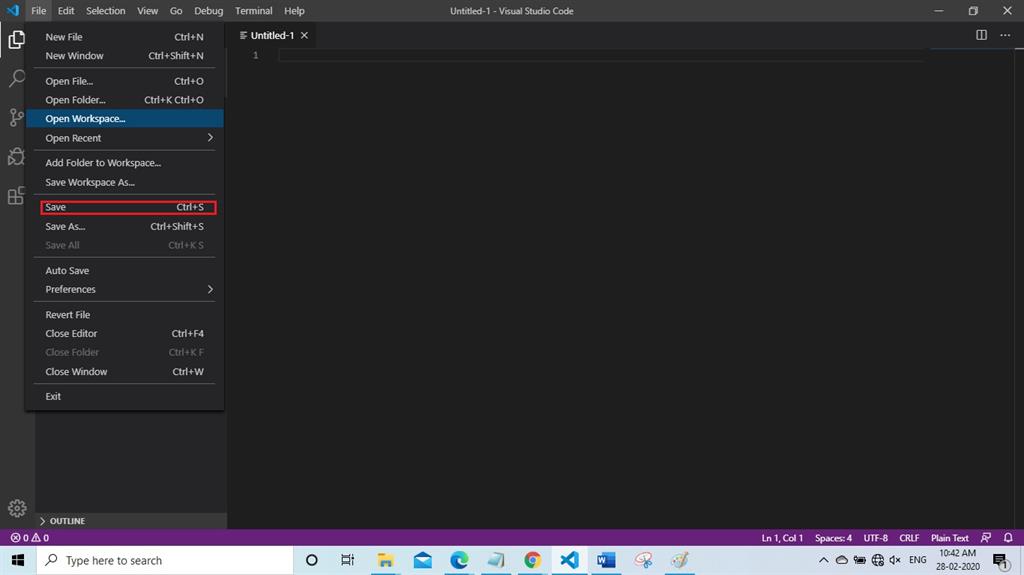Open the Extensions view in activity bar

click(16, 195)
